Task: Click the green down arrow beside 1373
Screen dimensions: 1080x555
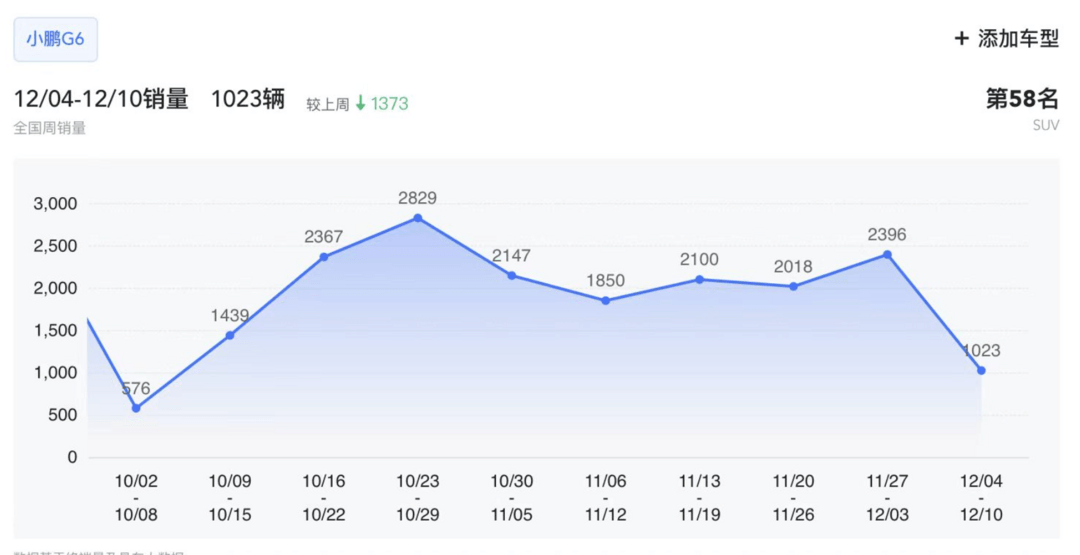Action: tap(360, 104)
